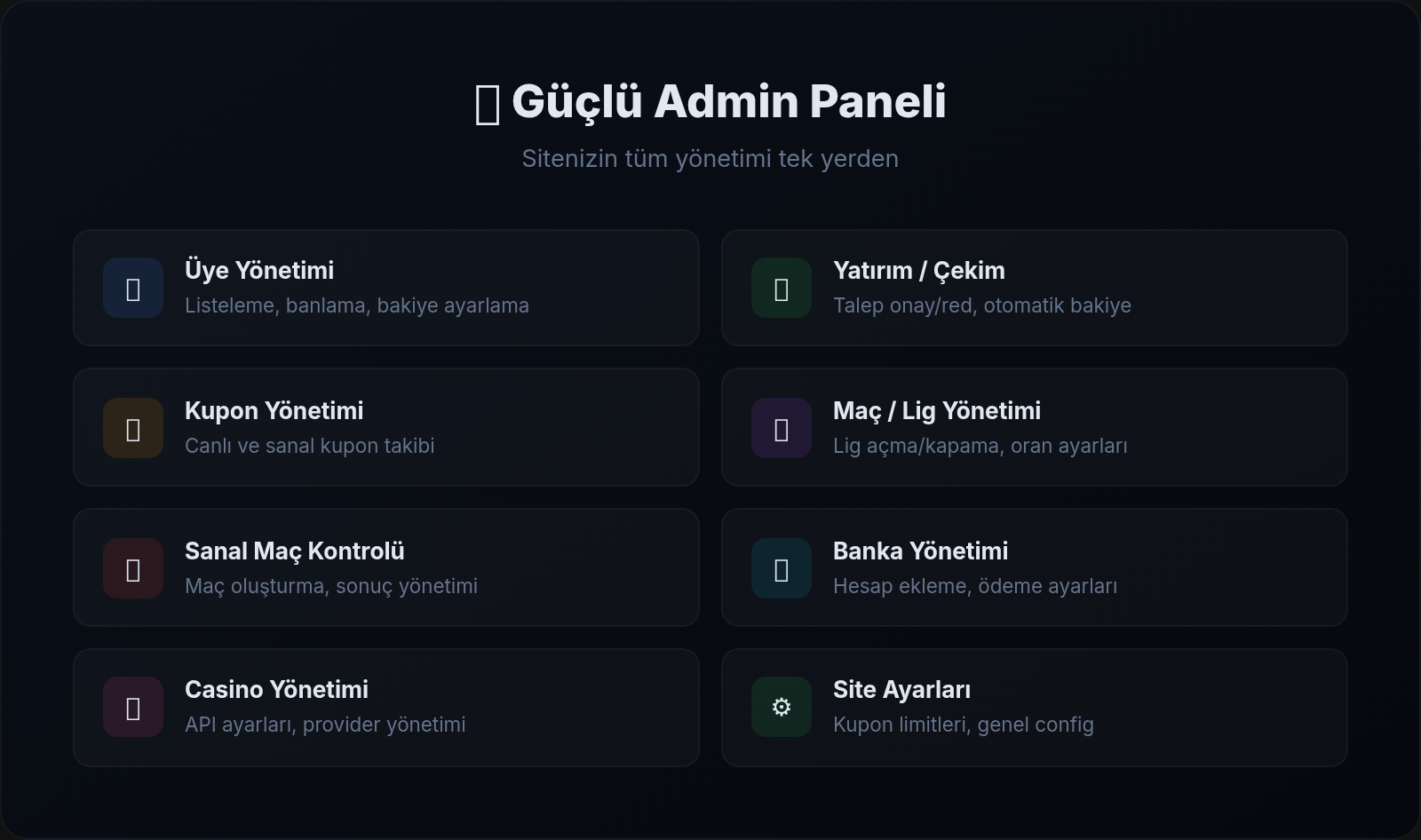Click the Site Ayarları gear icon

(782, 707)
